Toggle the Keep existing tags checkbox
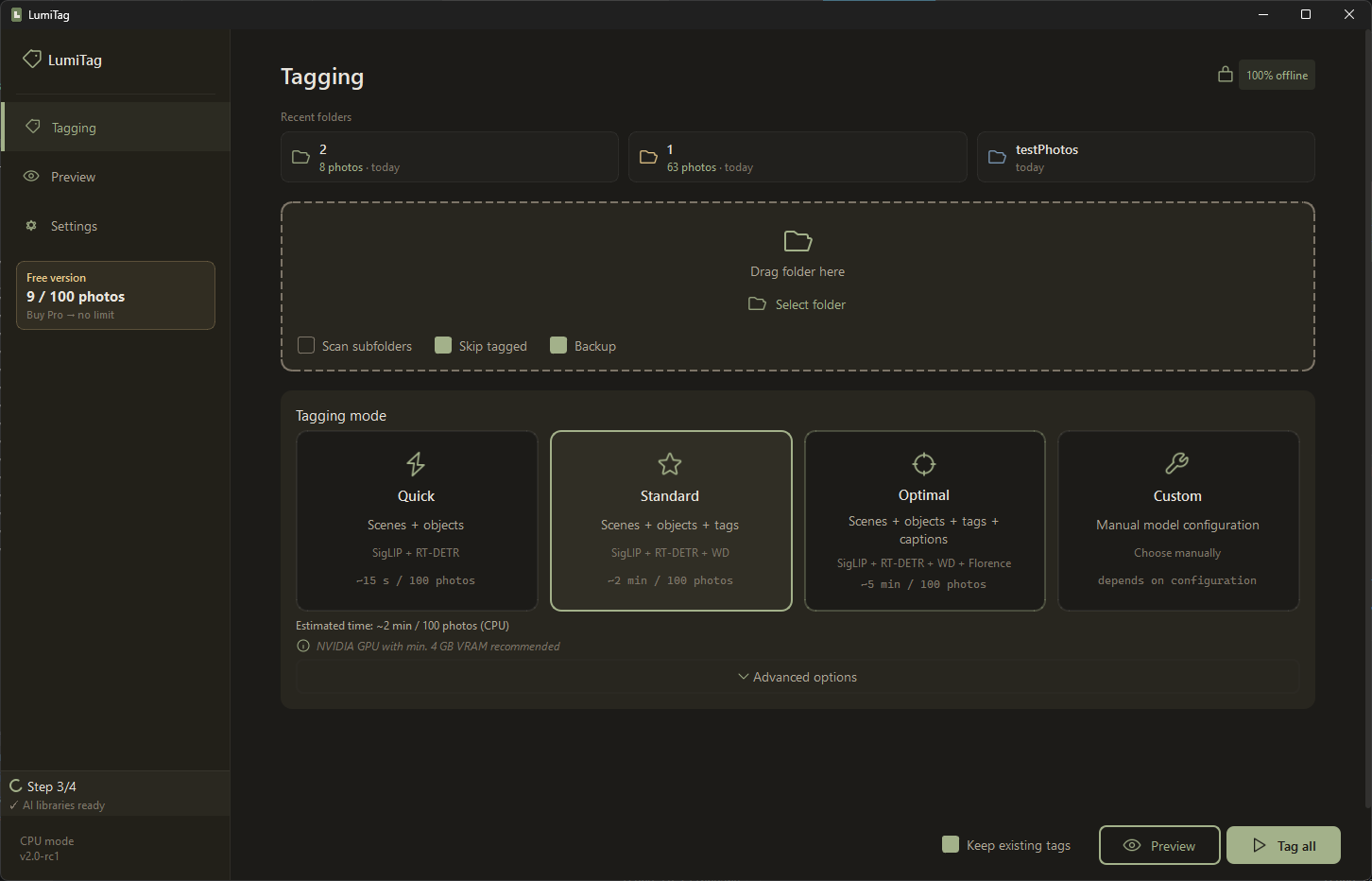The height and width of the screenshot is (881, 1372). 951,844
